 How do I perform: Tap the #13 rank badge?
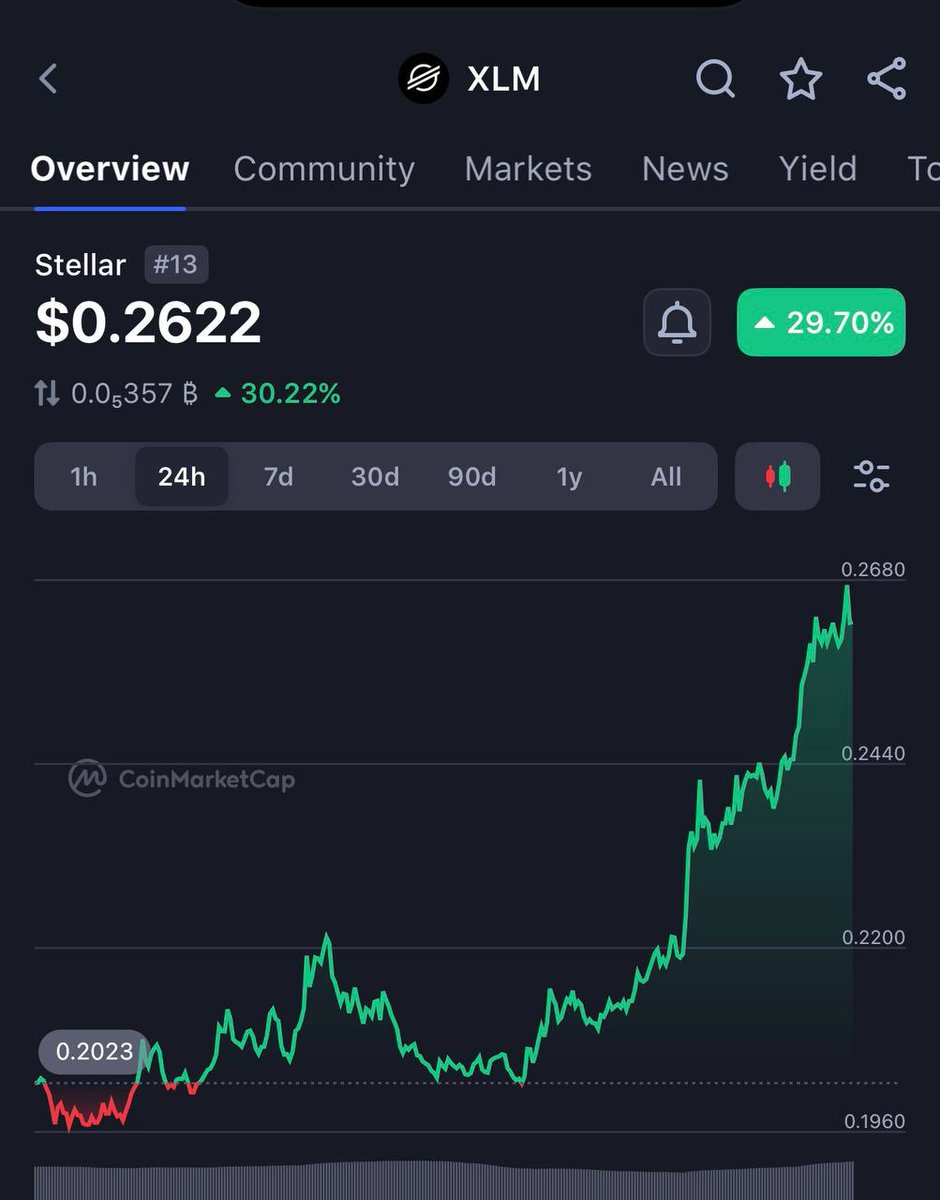click(x=176, y=265)
